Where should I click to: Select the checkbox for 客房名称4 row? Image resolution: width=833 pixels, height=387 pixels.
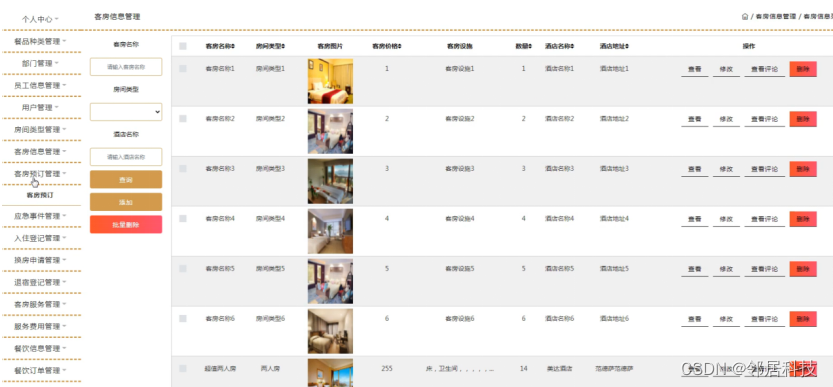183,218
